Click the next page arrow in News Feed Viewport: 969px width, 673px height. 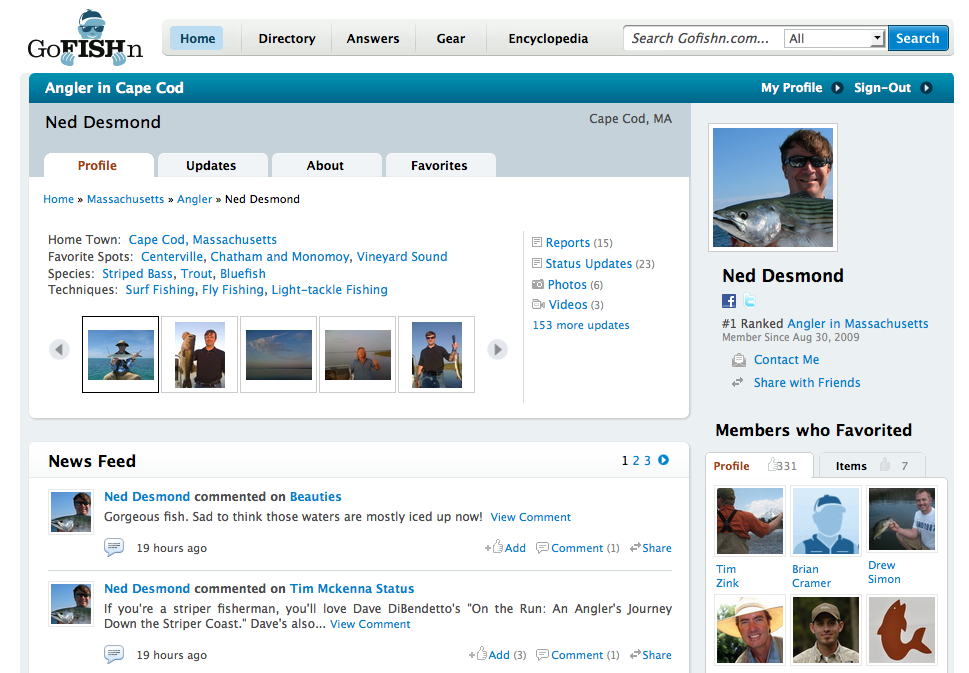[663, 460]
